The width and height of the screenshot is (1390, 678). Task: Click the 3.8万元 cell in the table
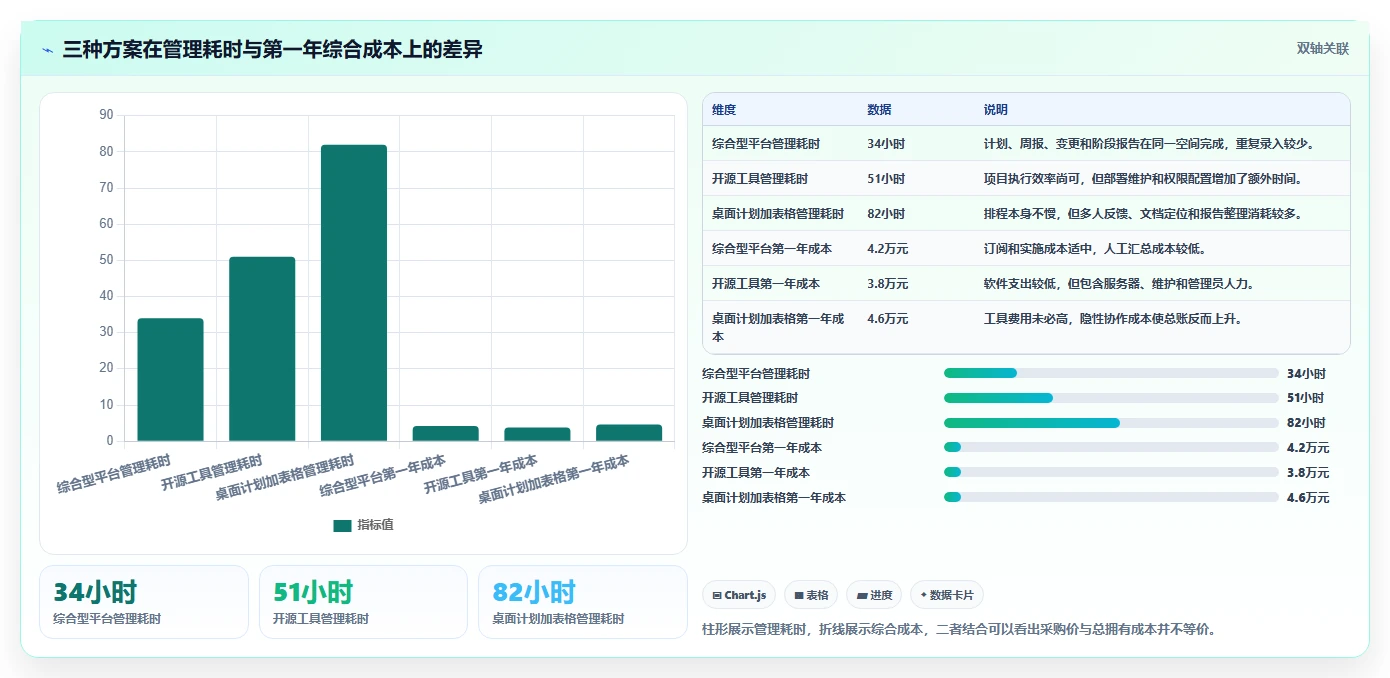[888, 284]
